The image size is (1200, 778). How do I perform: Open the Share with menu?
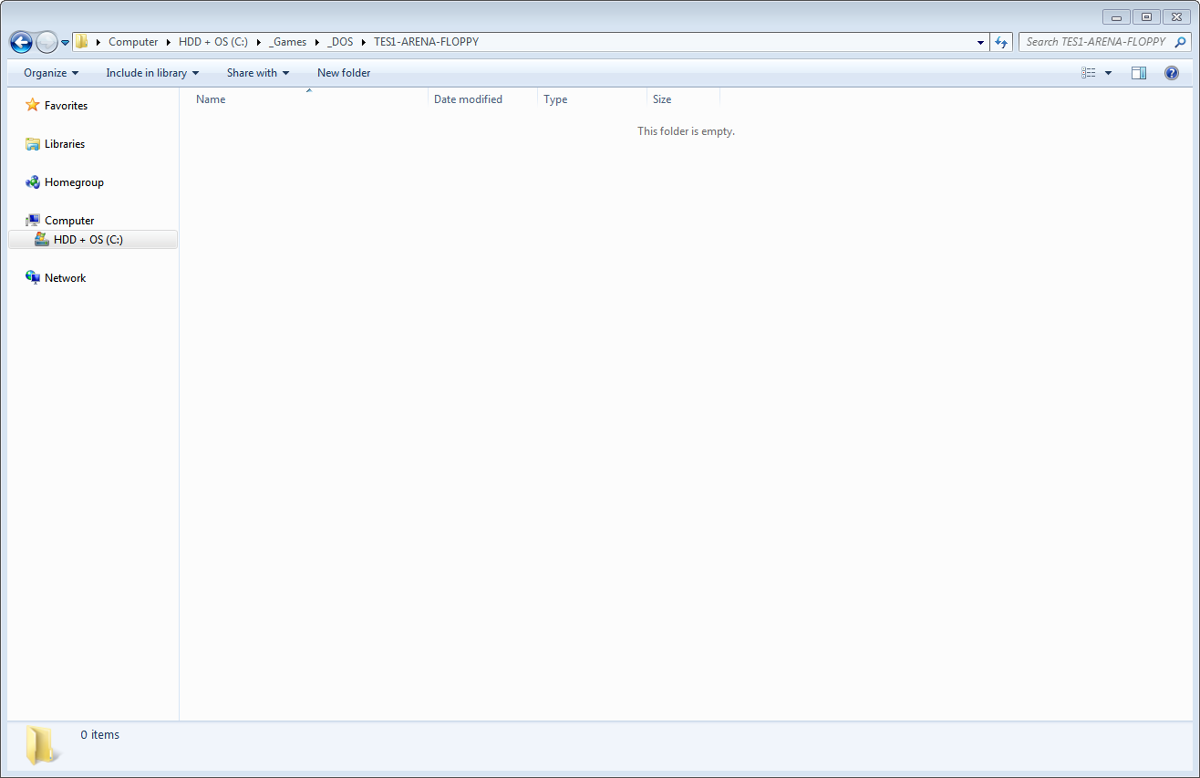pyautogui.click(x=257, y=73)
